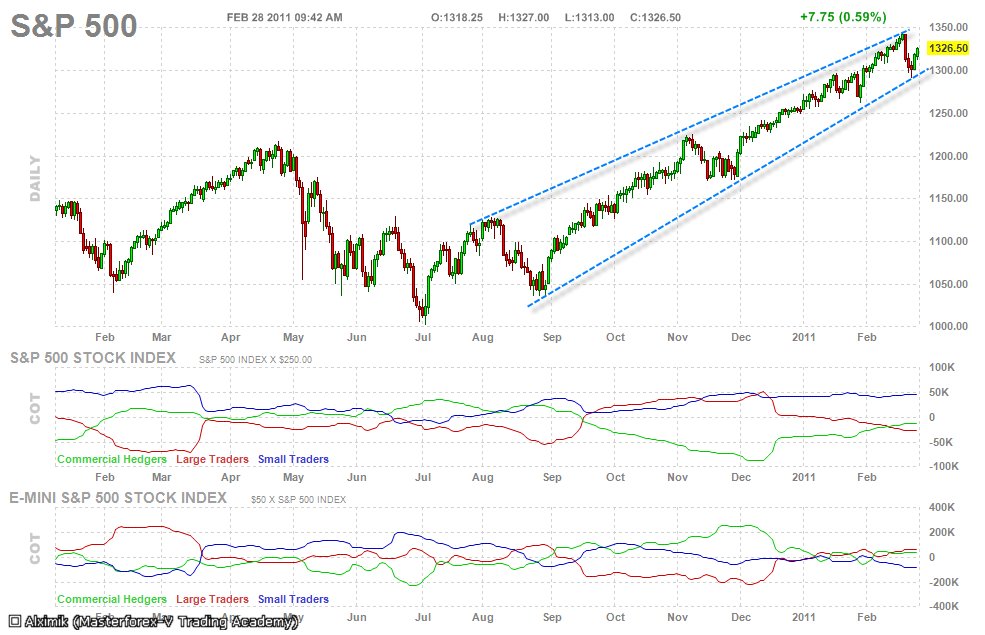The image size is (985, 635).
Task: Click the 1000.00 price axis label
Action: (x=949, y=326)
